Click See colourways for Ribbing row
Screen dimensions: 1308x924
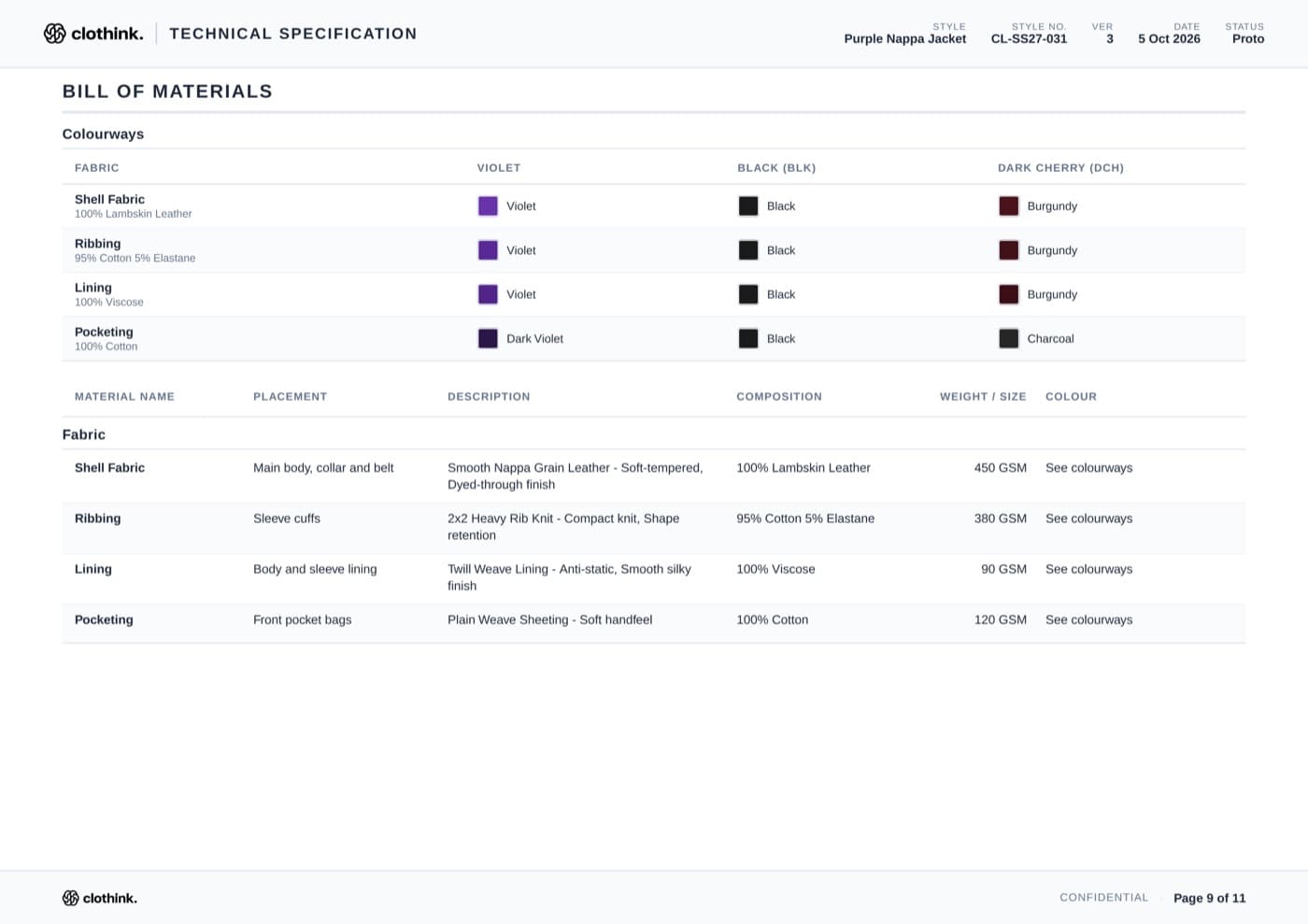tap(1088, 519)
